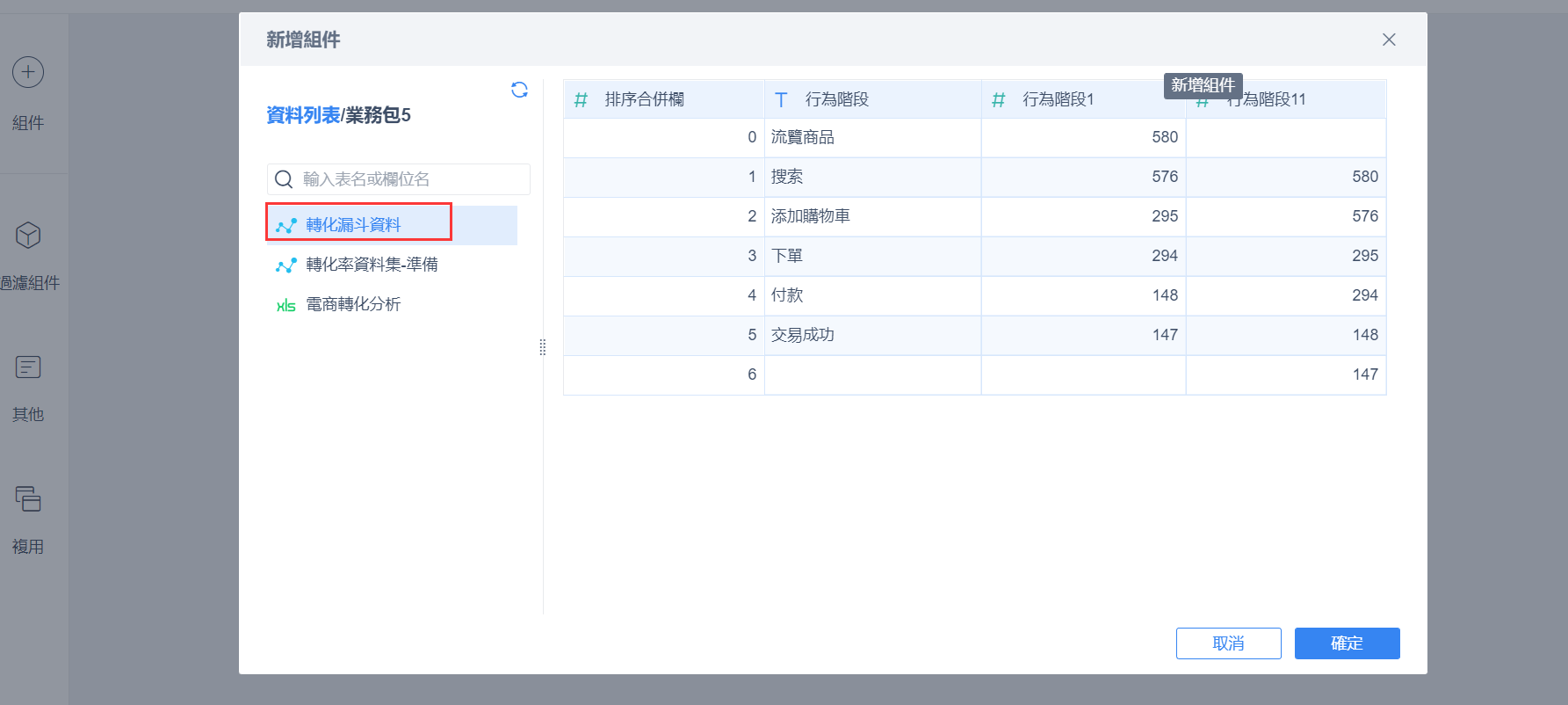Click the xls icon of 電商轉化分析

(x=286, y=306)
